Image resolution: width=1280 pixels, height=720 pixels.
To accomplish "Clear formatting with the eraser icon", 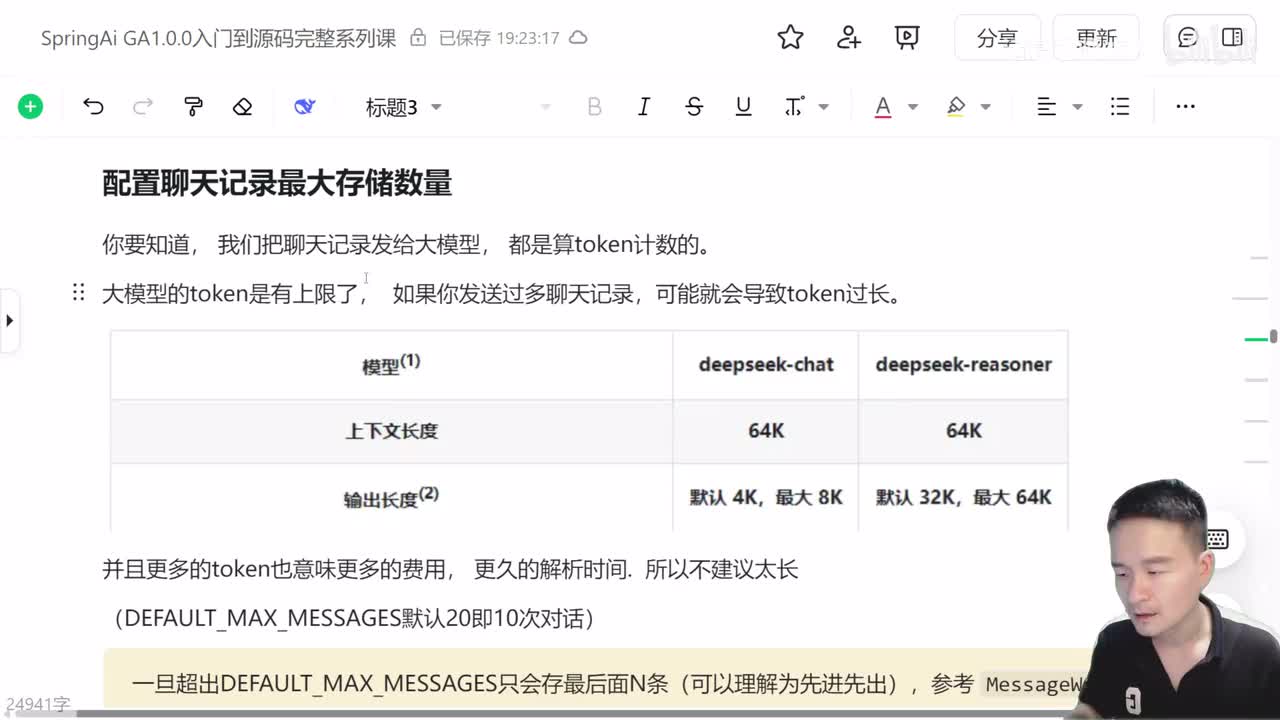I will pyautogui.click(x=242, y=107).
